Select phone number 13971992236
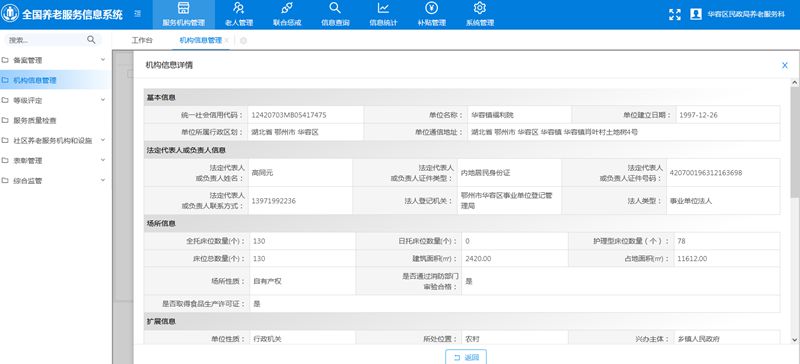The image size is (800, 364). [x=273, y=201]
